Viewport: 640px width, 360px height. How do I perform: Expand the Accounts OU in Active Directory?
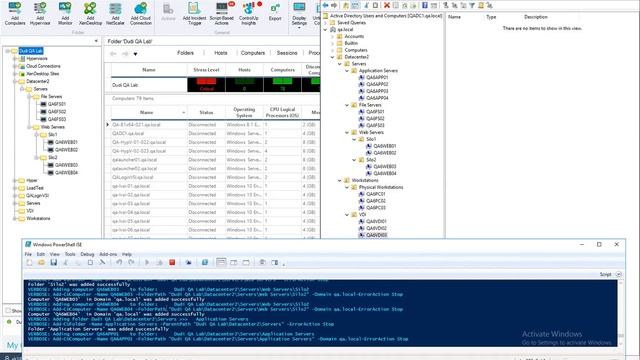[332, 37]
